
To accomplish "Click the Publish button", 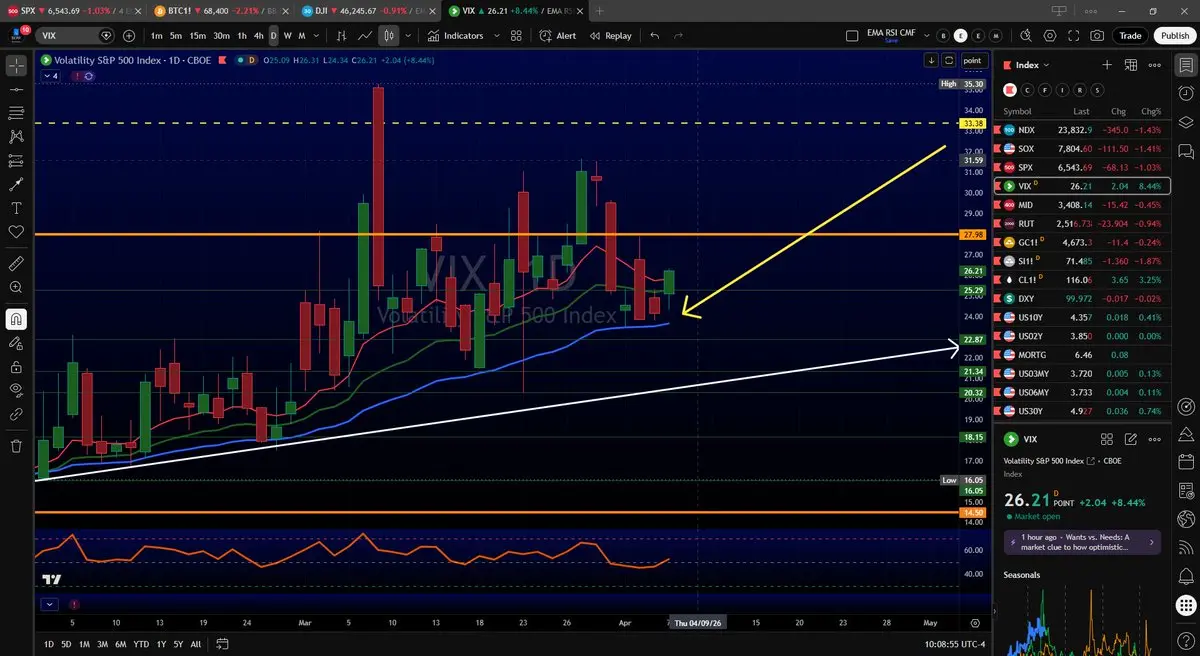I will (x=1174, y=36).
